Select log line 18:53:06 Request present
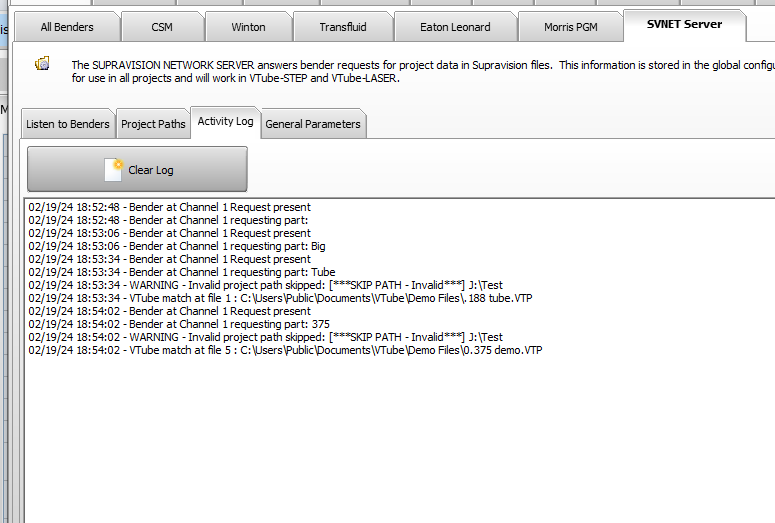775x523 pixels. [170, 233]
